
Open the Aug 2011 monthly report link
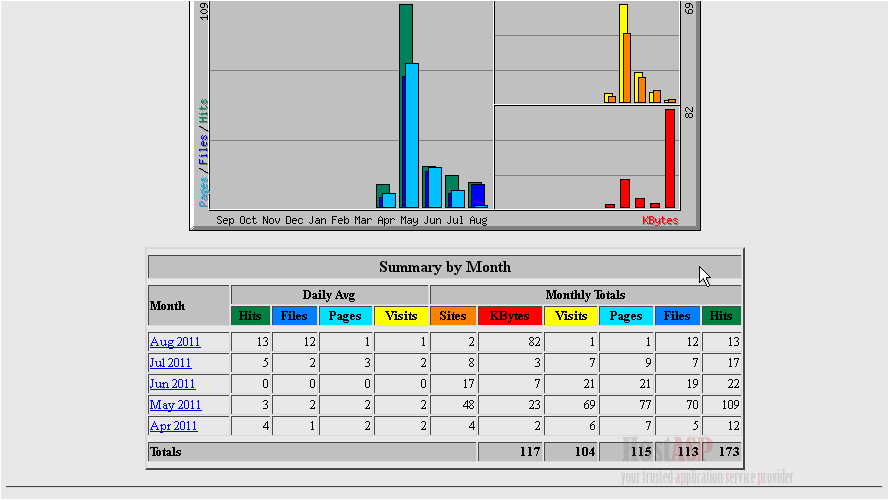click(175, 342)
